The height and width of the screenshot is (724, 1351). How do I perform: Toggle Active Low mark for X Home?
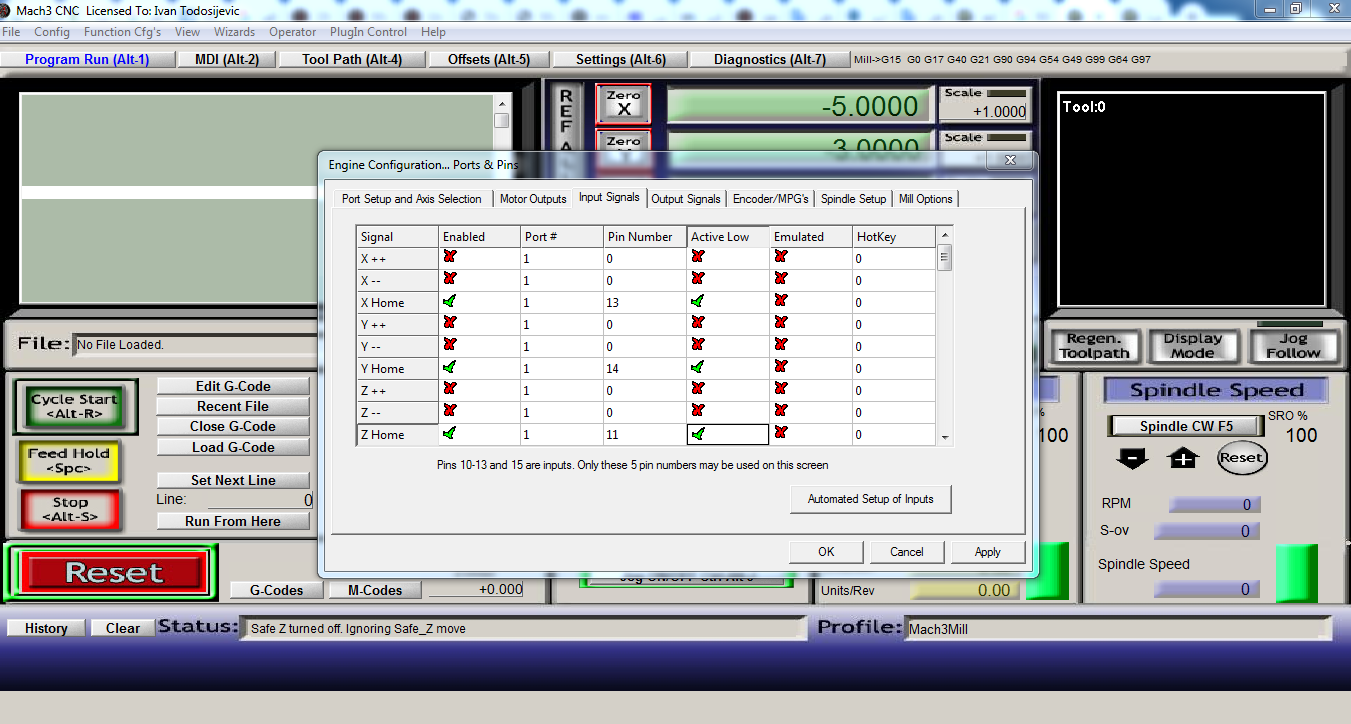click(698, 301)
